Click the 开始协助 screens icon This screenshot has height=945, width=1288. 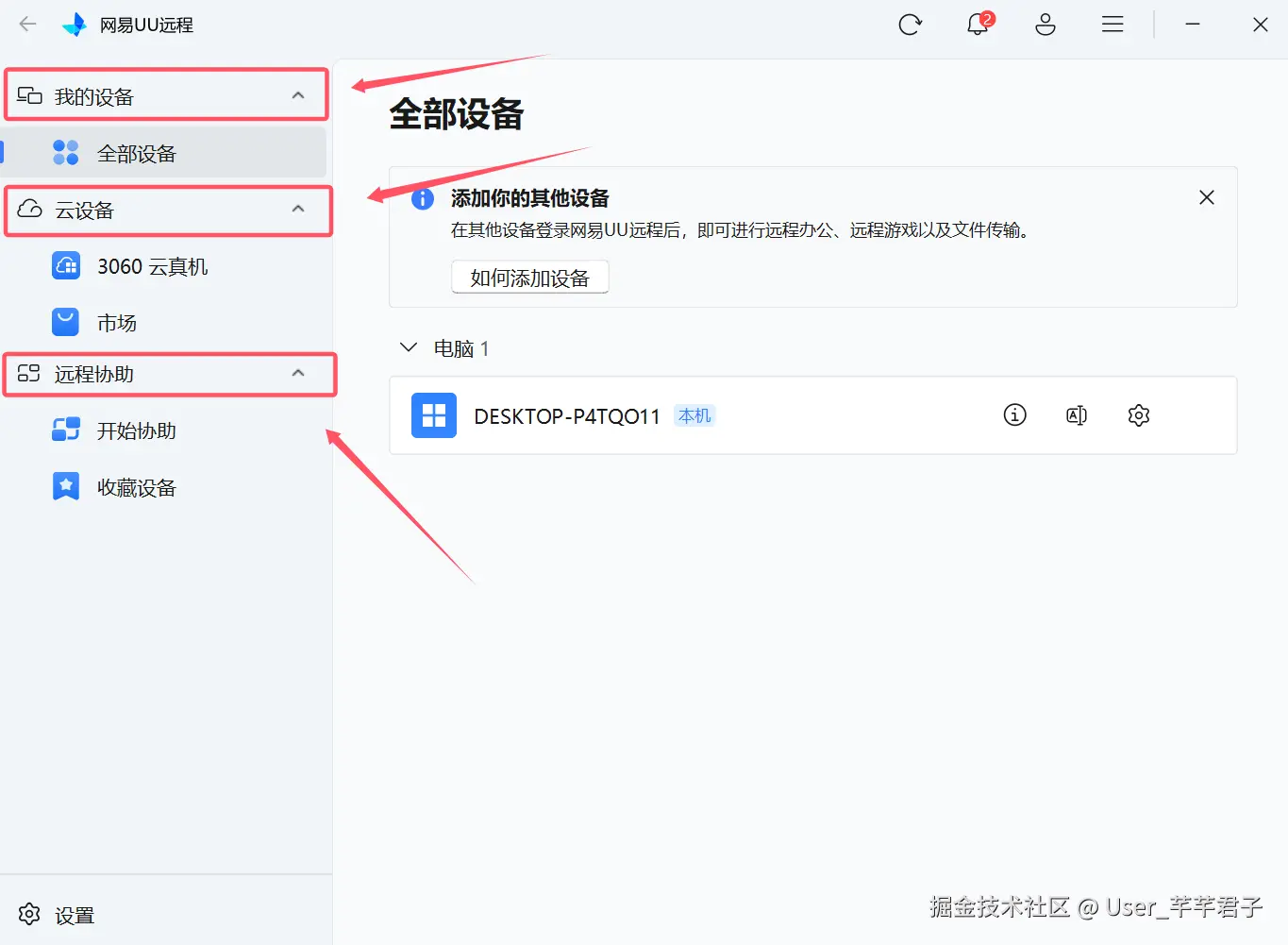pyautogui.click(x=66, y=430)
